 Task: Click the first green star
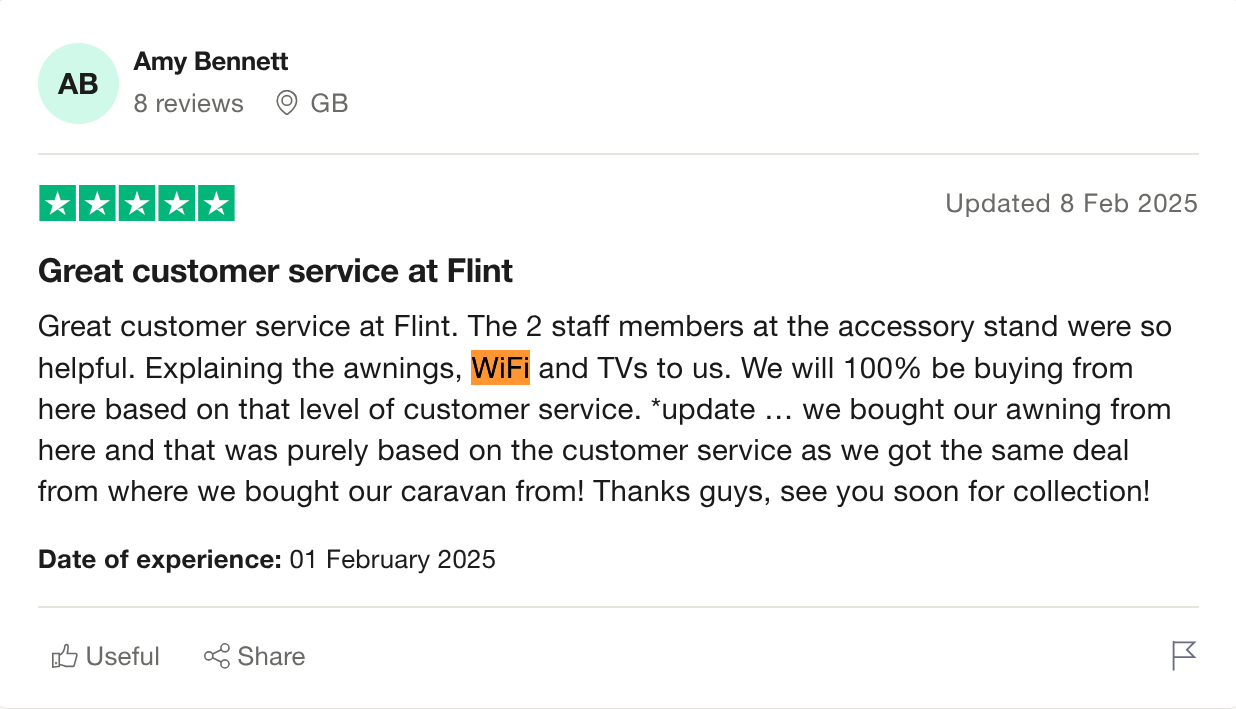(x=58, y=204)
